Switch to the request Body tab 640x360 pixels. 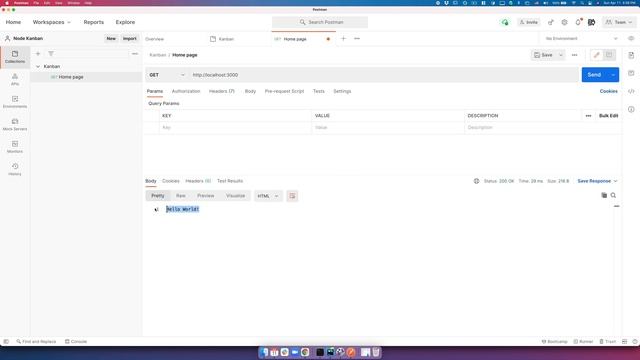[250, 91]
